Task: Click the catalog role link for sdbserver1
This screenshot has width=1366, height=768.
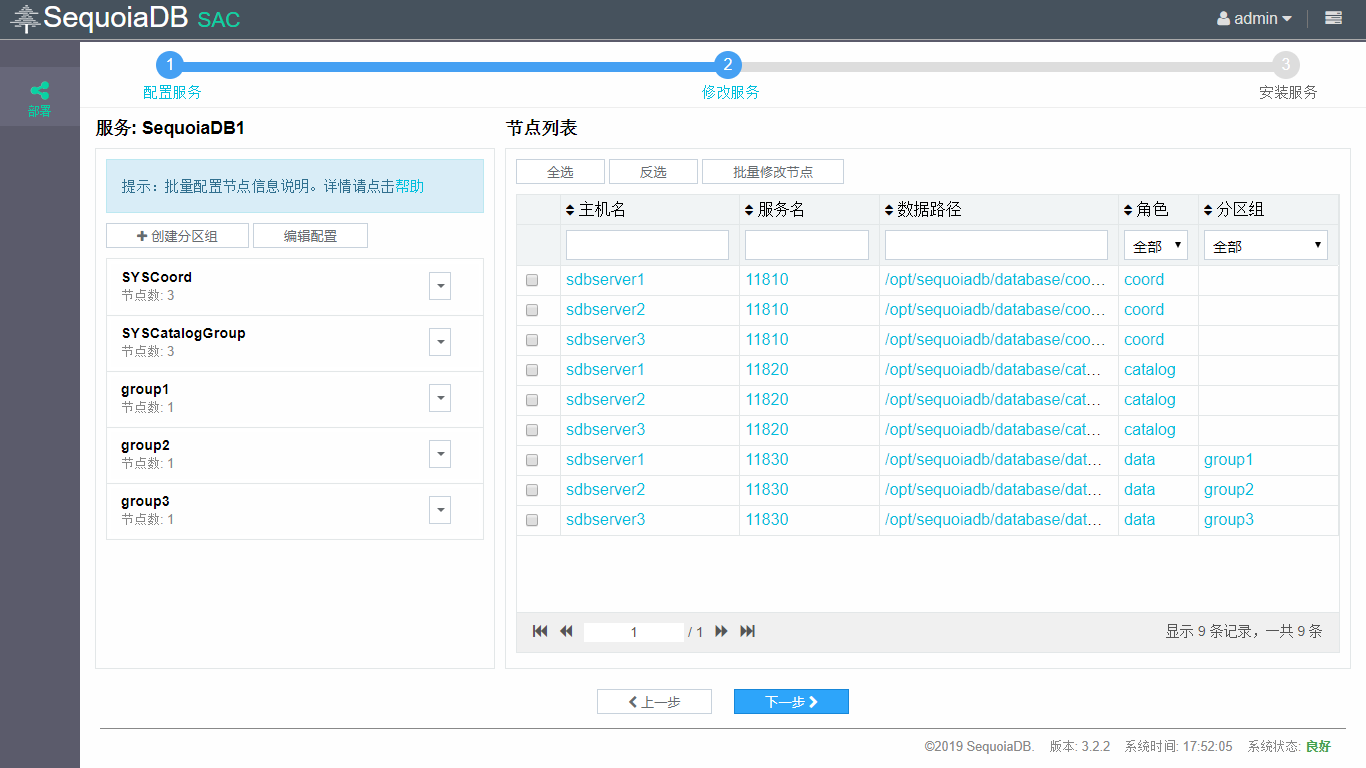Action: pyautogui.click(x=1150, y=370)
